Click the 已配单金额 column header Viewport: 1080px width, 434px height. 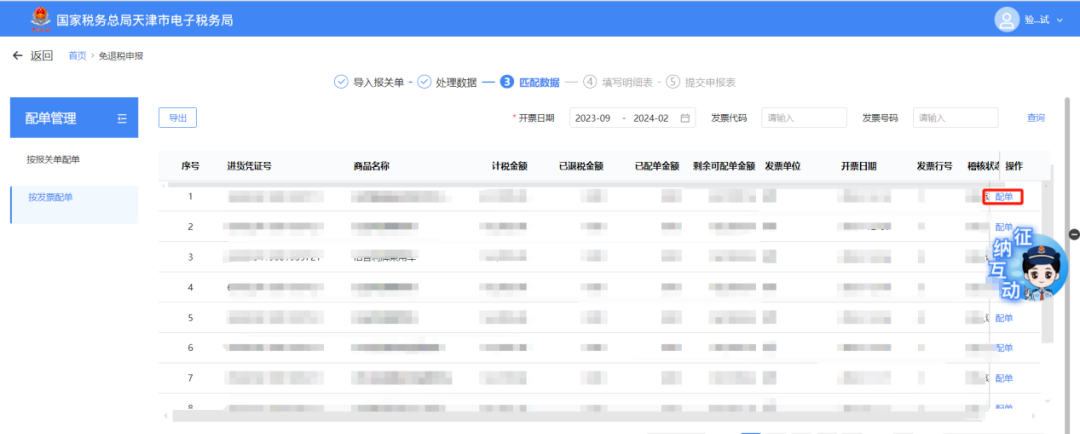[x=657, y=166]
